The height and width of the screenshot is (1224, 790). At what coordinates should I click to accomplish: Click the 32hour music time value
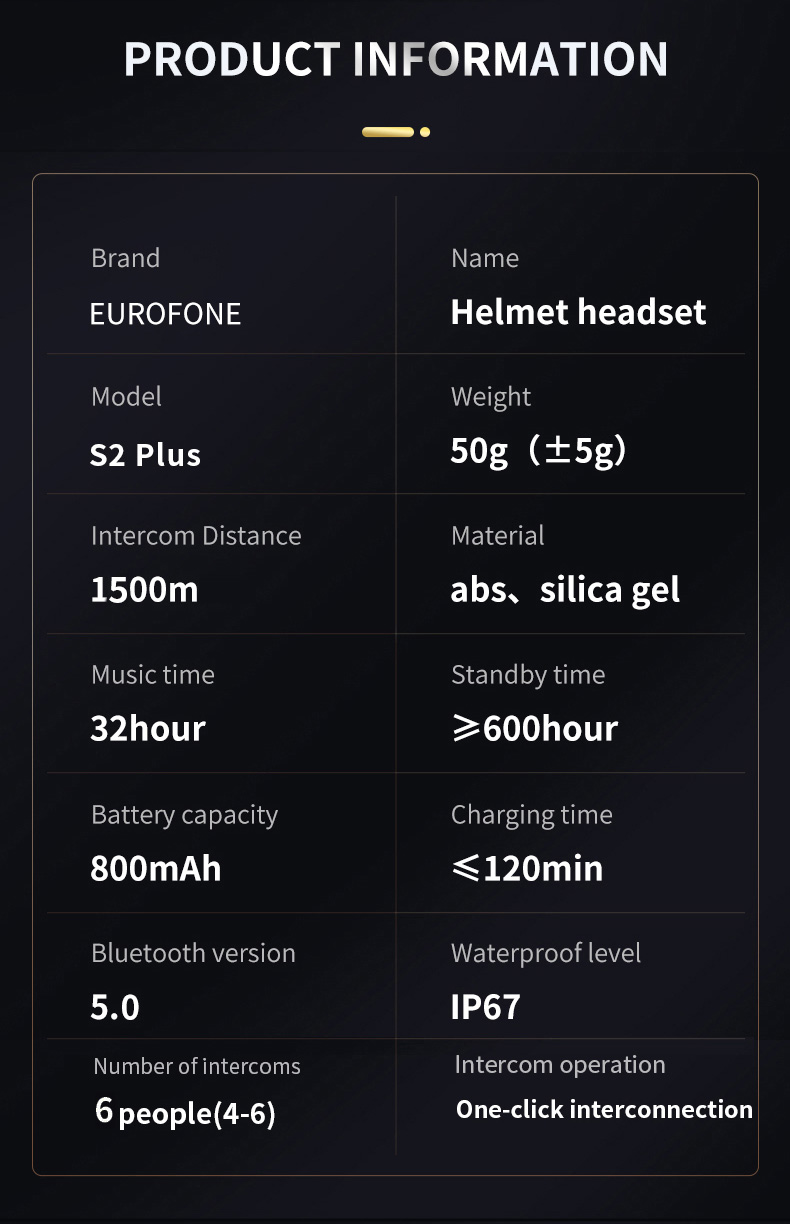148,729
